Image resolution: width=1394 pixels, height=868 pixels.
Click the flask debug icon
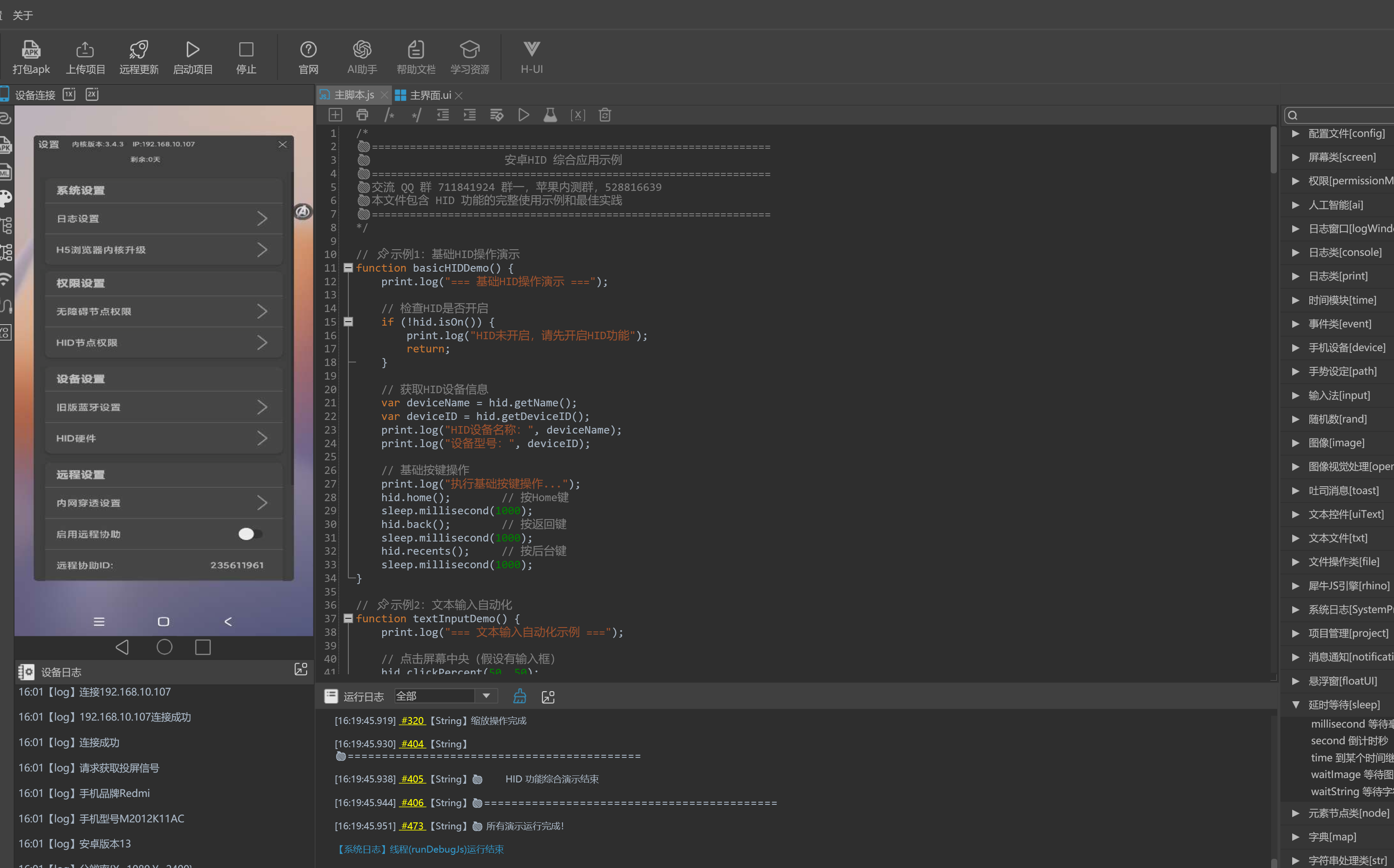click(x=550, y=115)
